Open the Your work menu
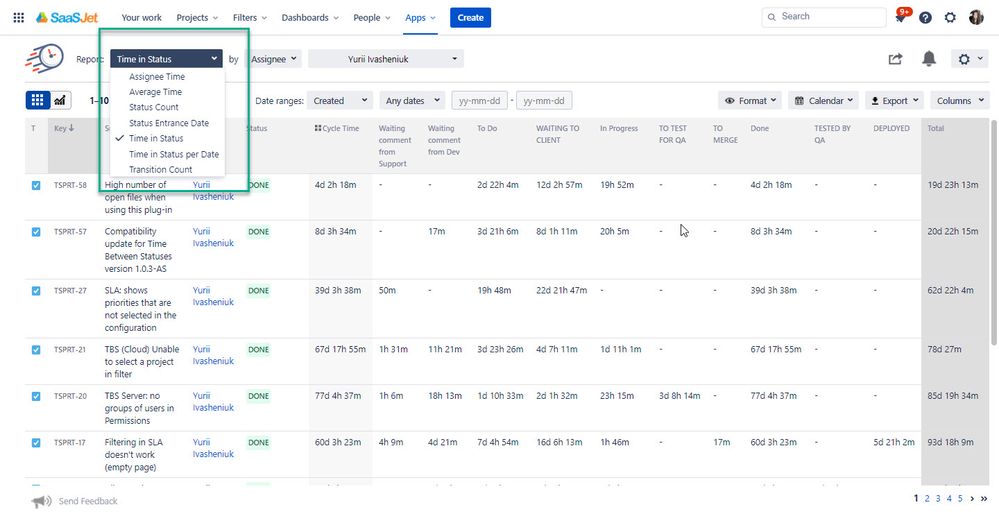This screenshot has width=999, height=525. tap(141, 18)
